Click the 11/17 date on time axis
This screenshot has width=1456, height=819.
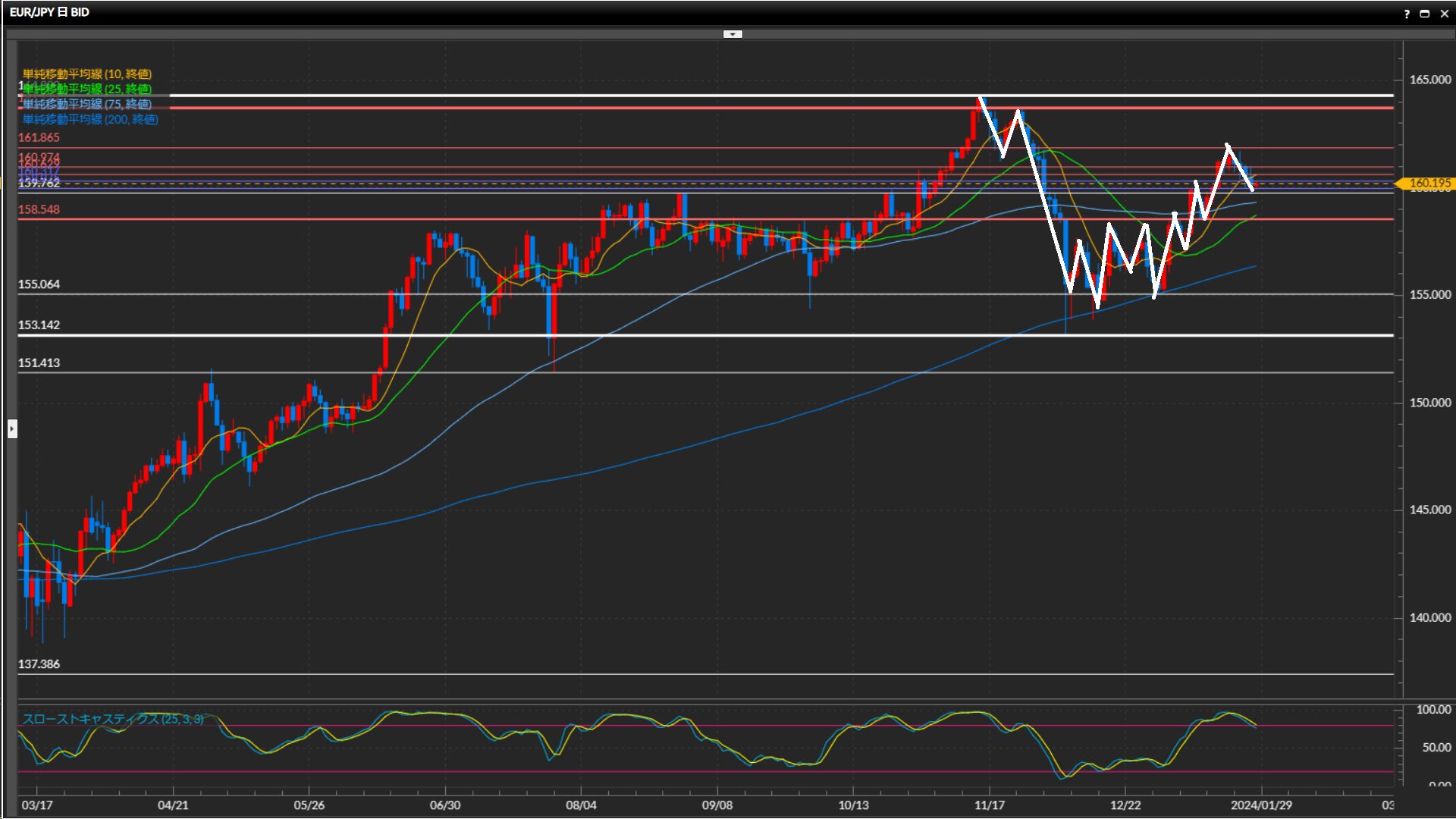coord(989,805)
